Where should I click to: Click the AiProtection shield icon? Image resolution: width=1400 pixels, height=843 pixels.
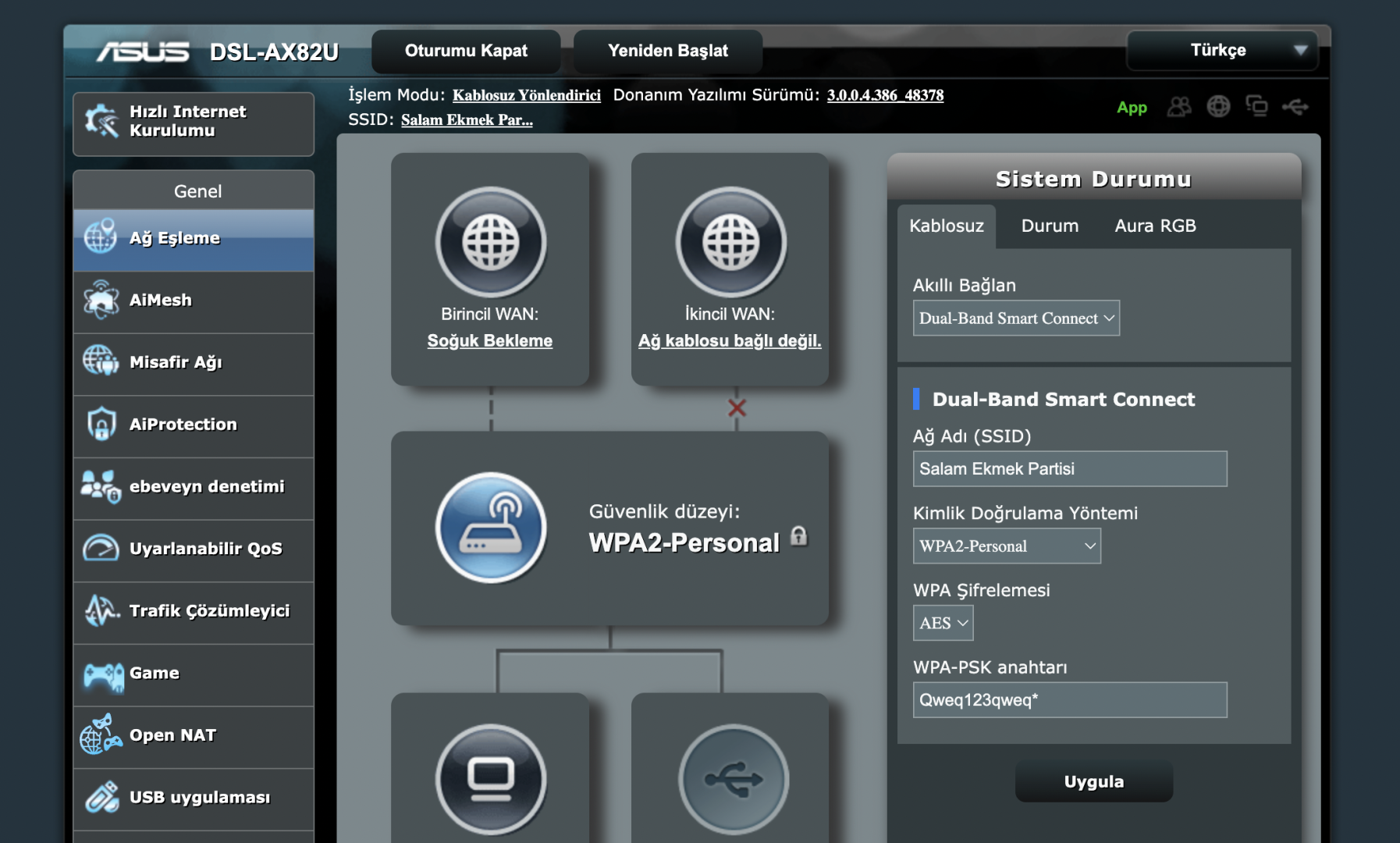(x=101, y=424)
